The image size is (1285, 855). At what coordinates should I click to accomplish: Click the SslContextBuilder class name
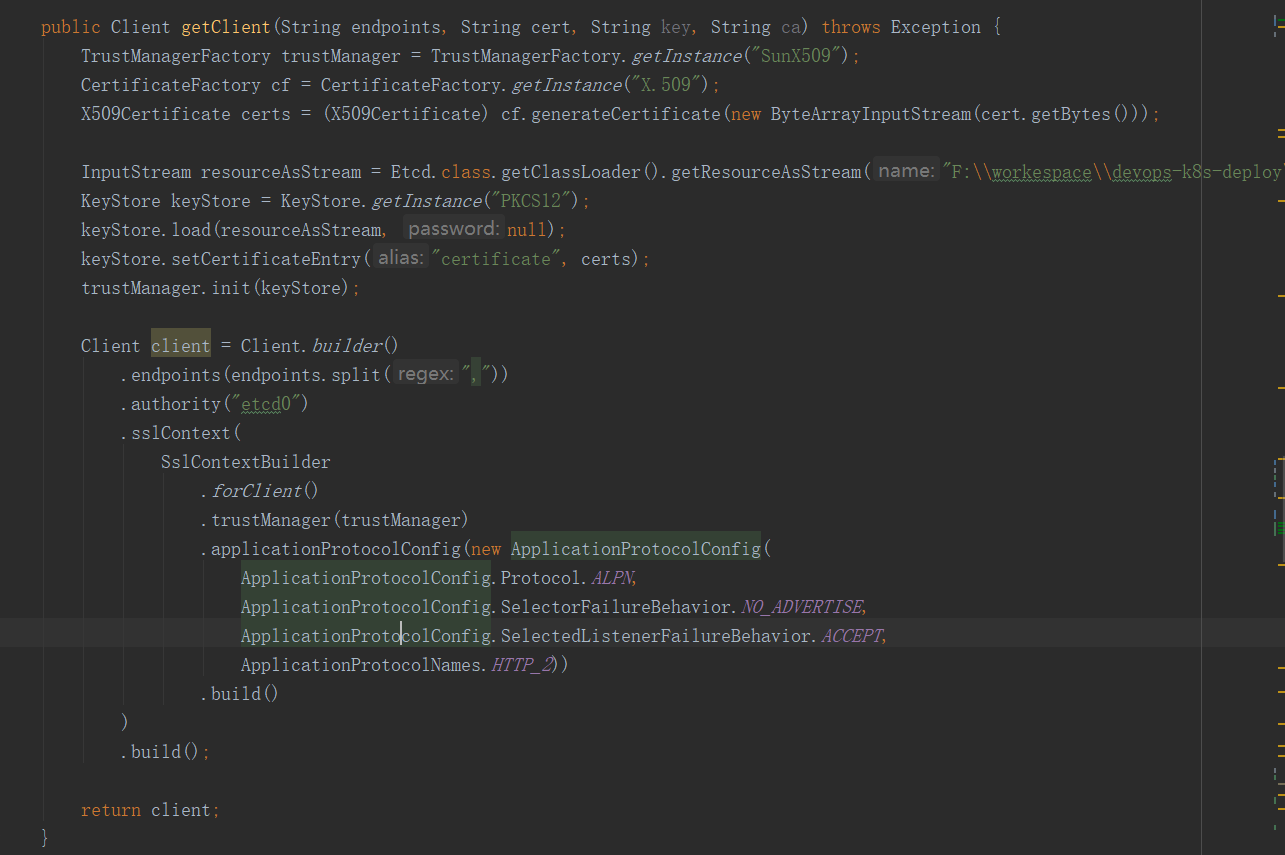pyautogui.click(x=246, y=462)
